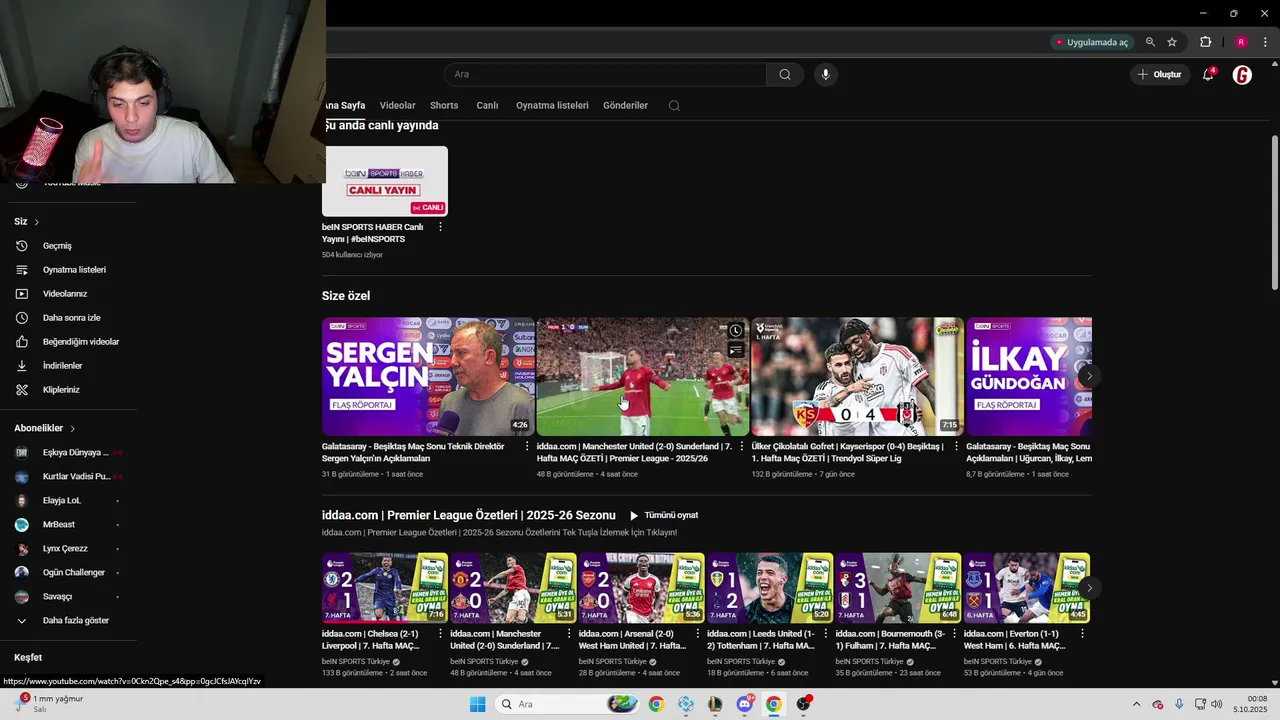Open Arsenal (2-0) West Ham thumbnail
The width and height of the screenshot is (1280, 720).
641,588
